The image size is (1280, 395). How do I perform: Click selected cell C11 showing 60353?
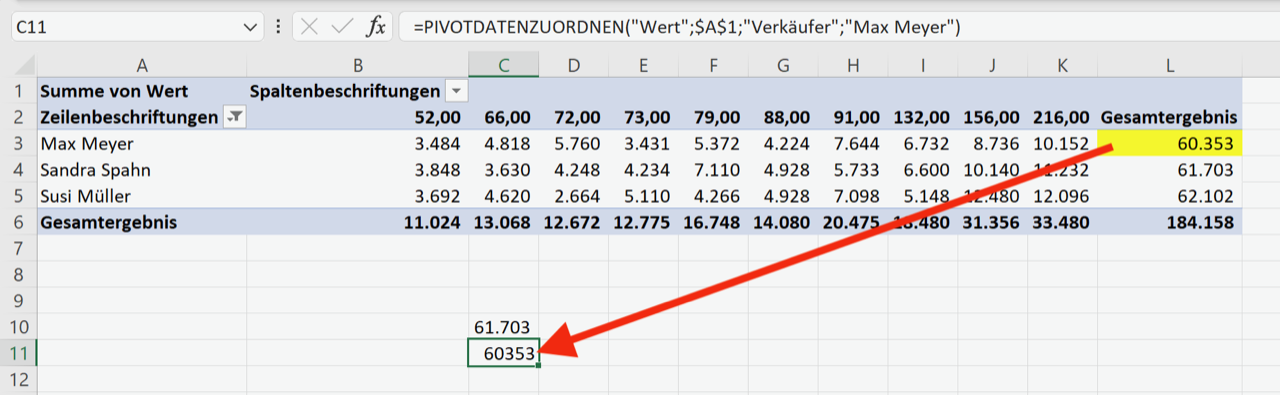point(504,353)
